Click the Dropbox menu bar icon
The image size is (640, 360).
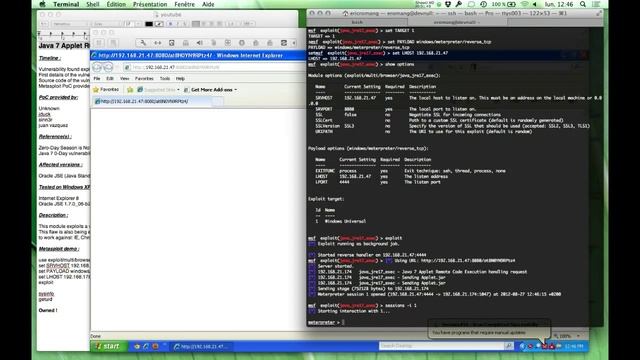click(x=448, y=4)
